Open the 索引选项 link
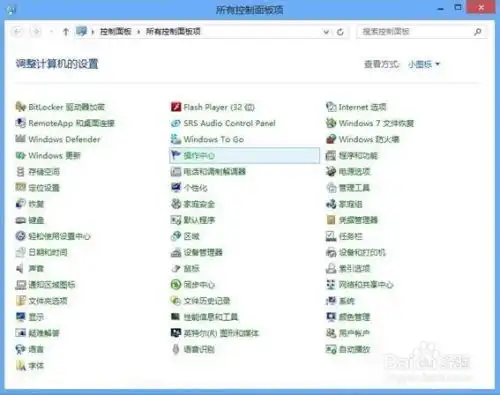500x395 pixels. click(354, 268)
